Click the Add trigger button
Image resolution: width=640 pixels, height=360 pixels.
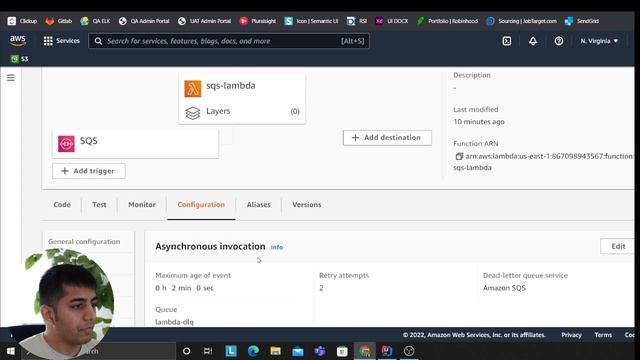(89, 171)
